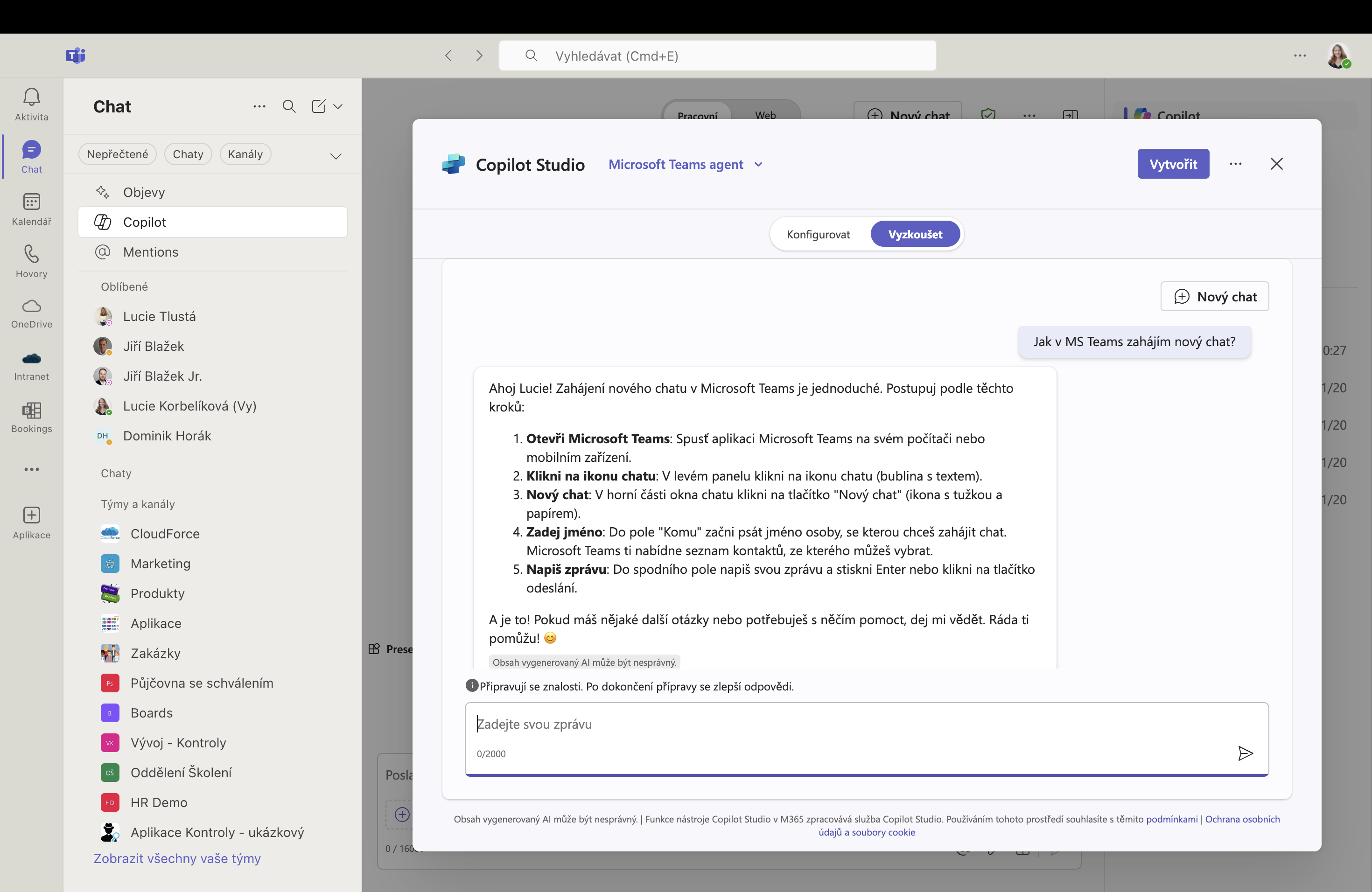This screenshot has height=892, width=1372.
Task: Open Teams settings and more menu
Action: tap(1299, 56)
